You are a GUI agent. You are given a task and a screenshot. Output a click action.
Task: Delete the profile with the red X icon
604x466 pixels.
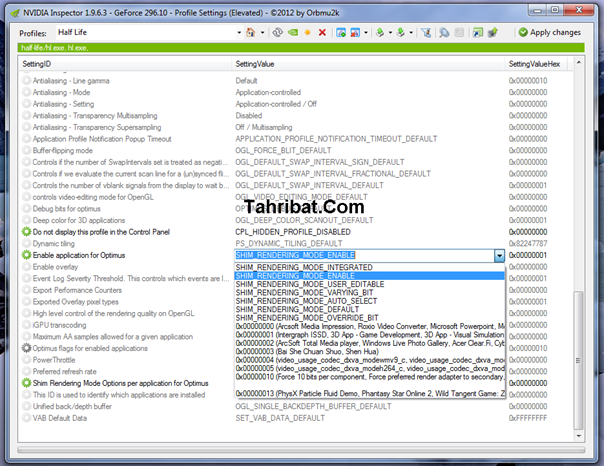click(321, 33)
